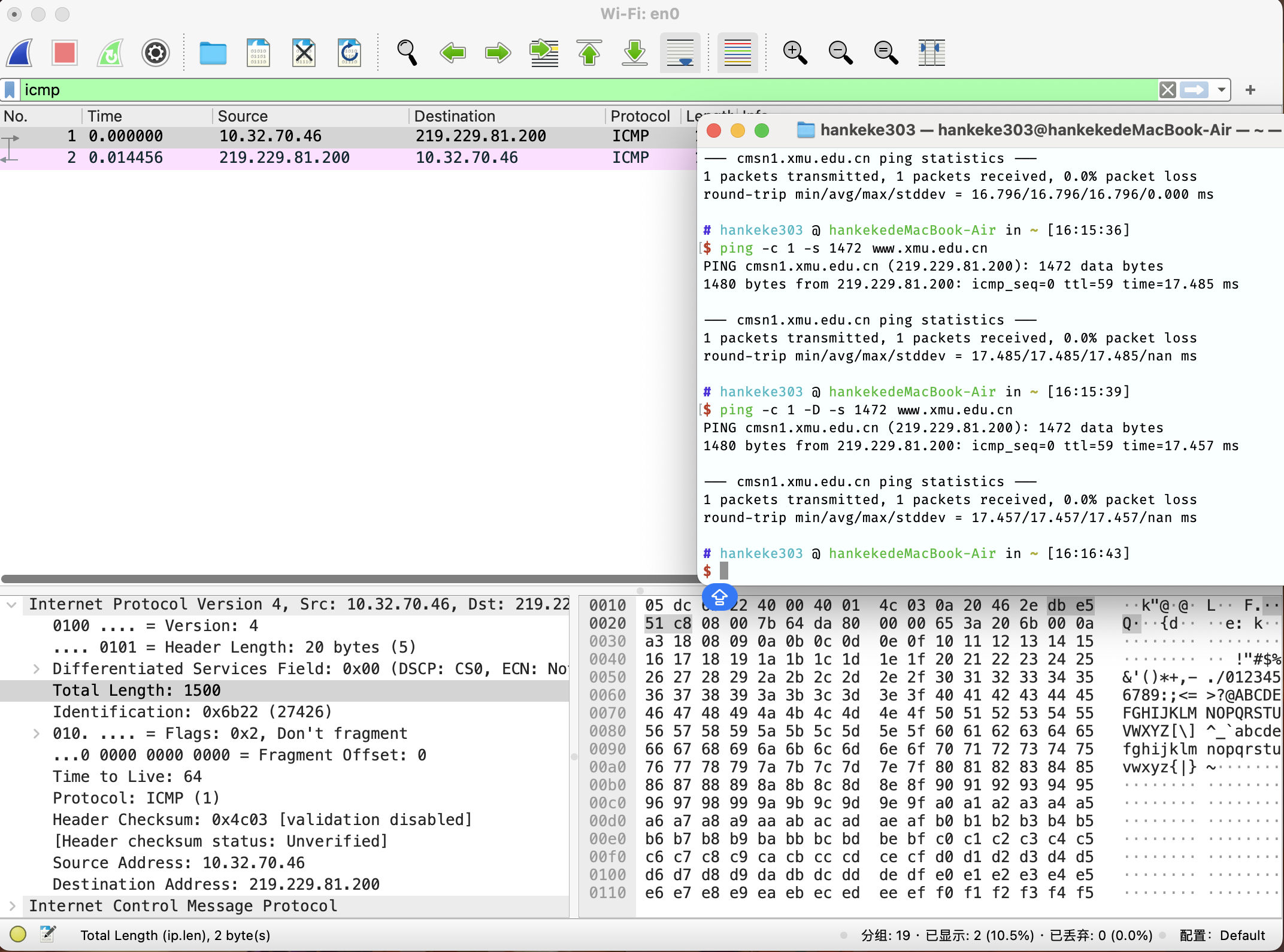
Task: Go back in packet history
Action: point(453,53)
